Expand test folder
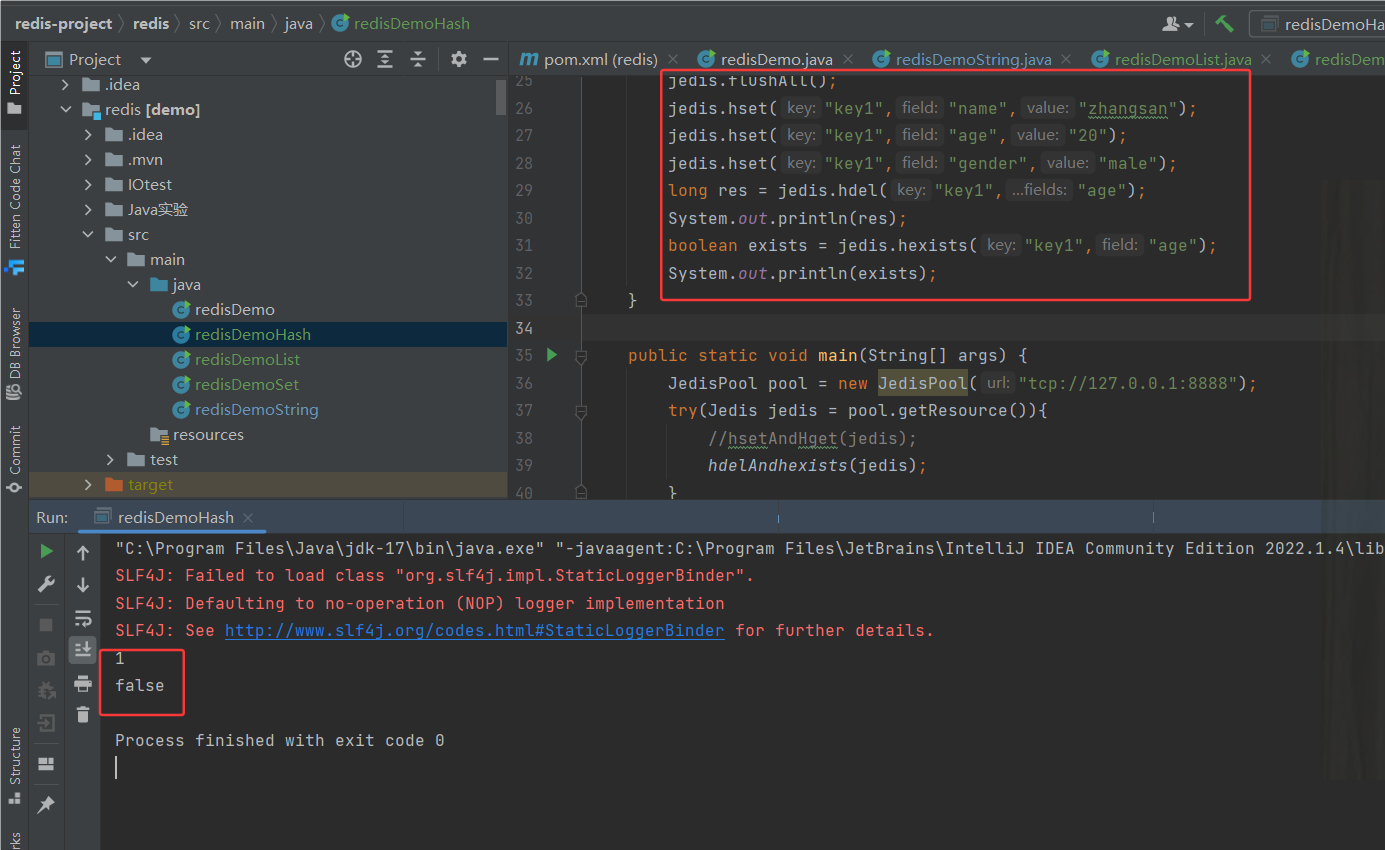Viewport: 1385px width, 850px height. [x=111, y=460]
